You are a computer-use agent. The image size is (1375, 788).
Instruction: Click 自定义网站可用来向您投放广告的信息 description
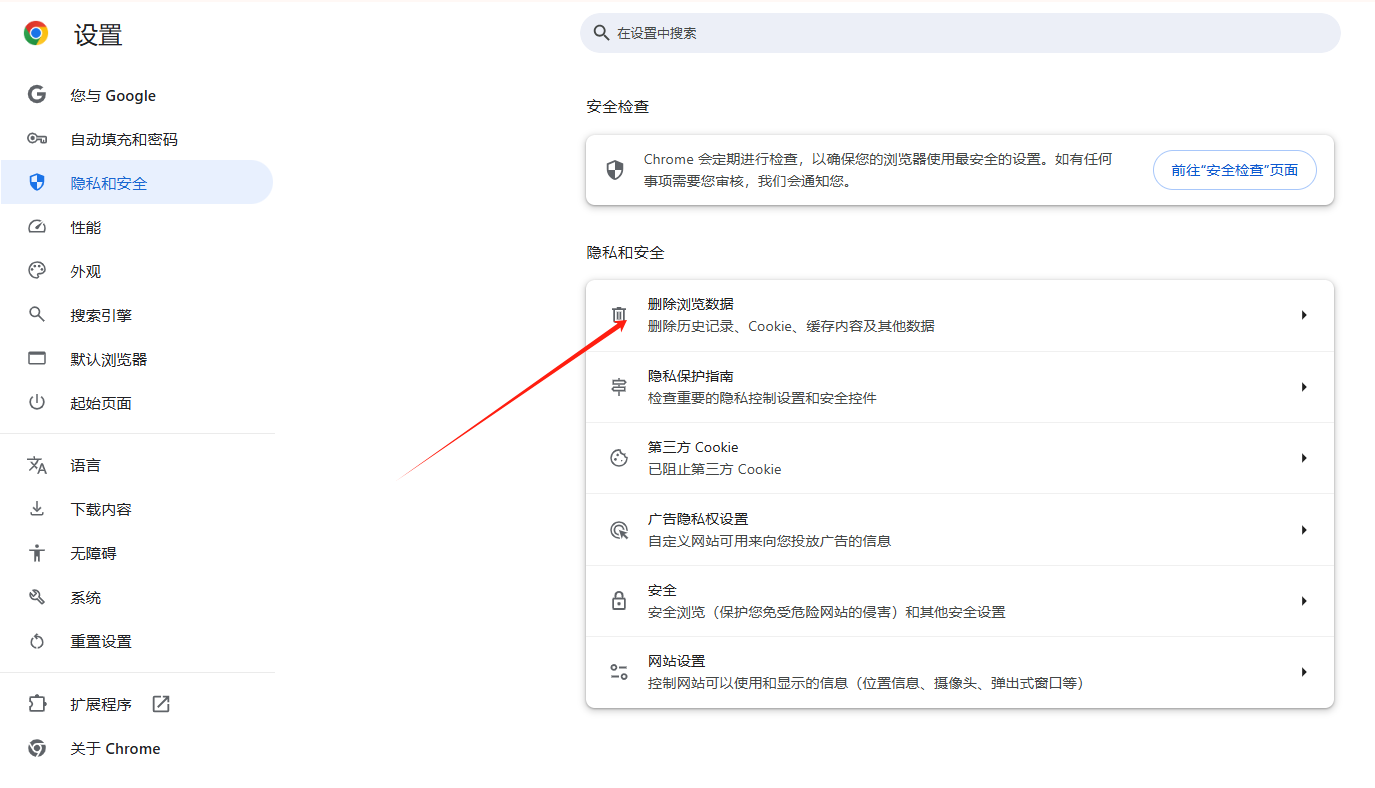tap(769, 541)
